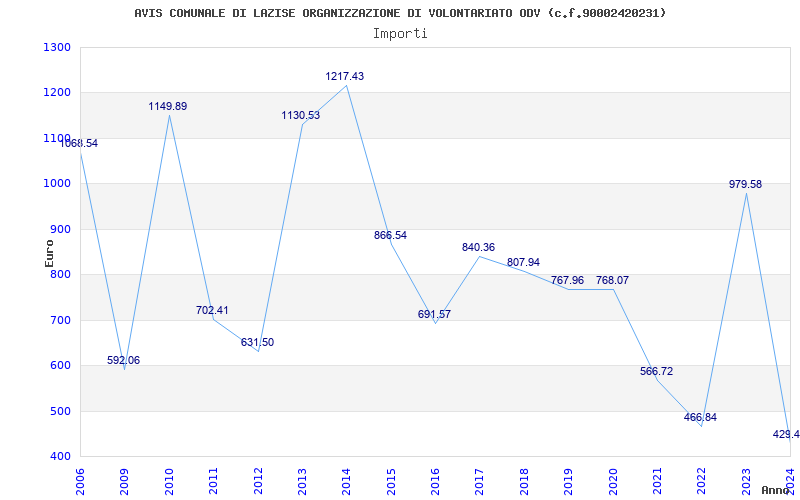Click the 592.06 data label
Screen dimensions: 800x500
[123, 360]
